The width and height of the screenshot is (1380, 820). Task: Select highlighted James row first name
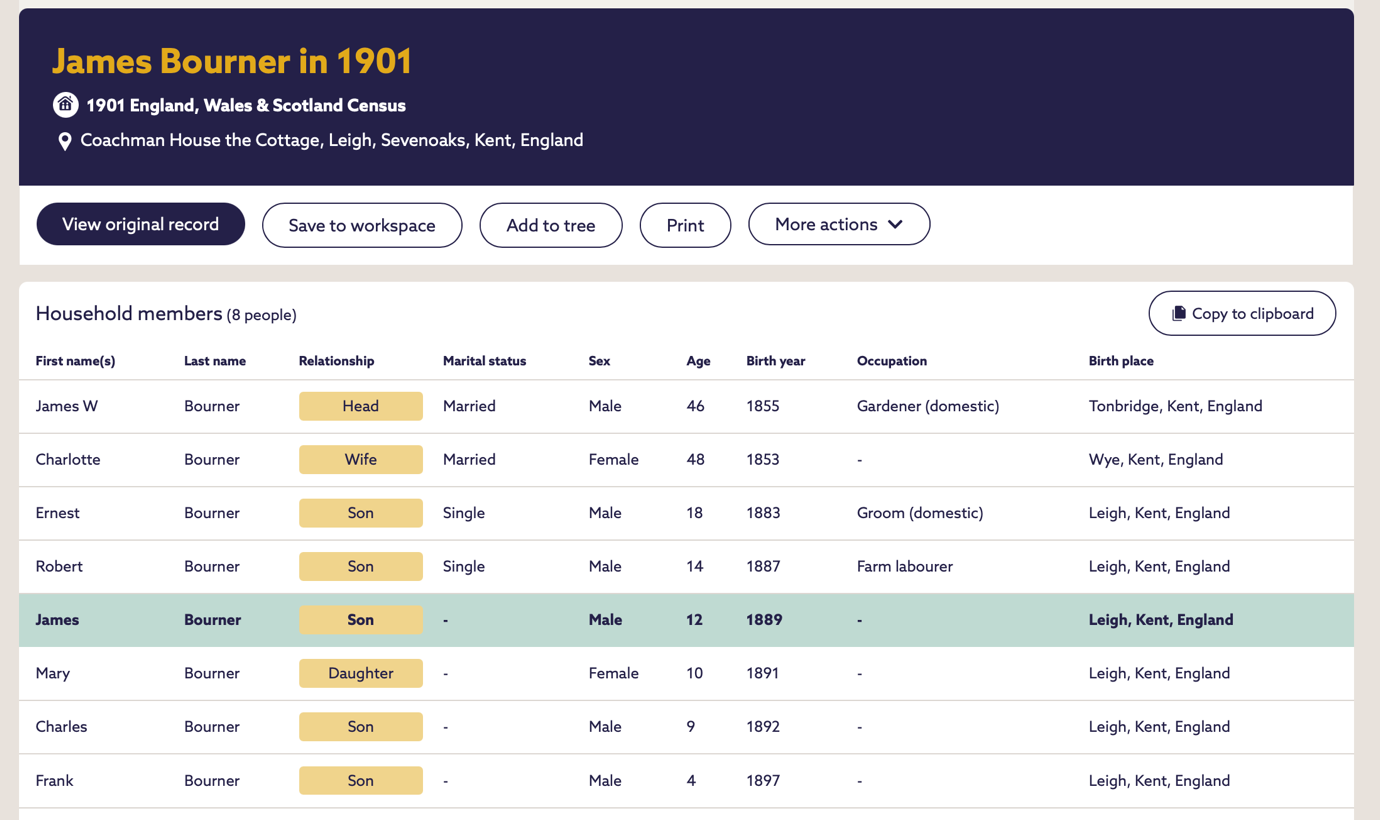click(57, 620)
